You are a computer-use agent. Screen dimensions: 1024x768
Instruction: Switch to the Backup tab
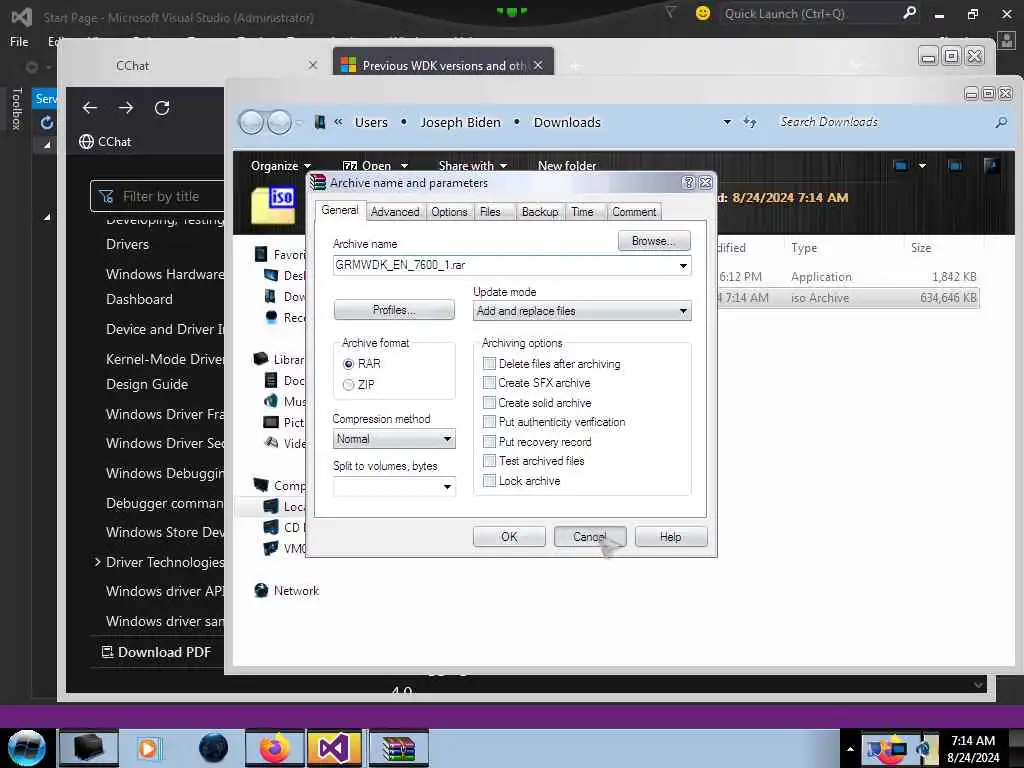click(x=540, y=212)
